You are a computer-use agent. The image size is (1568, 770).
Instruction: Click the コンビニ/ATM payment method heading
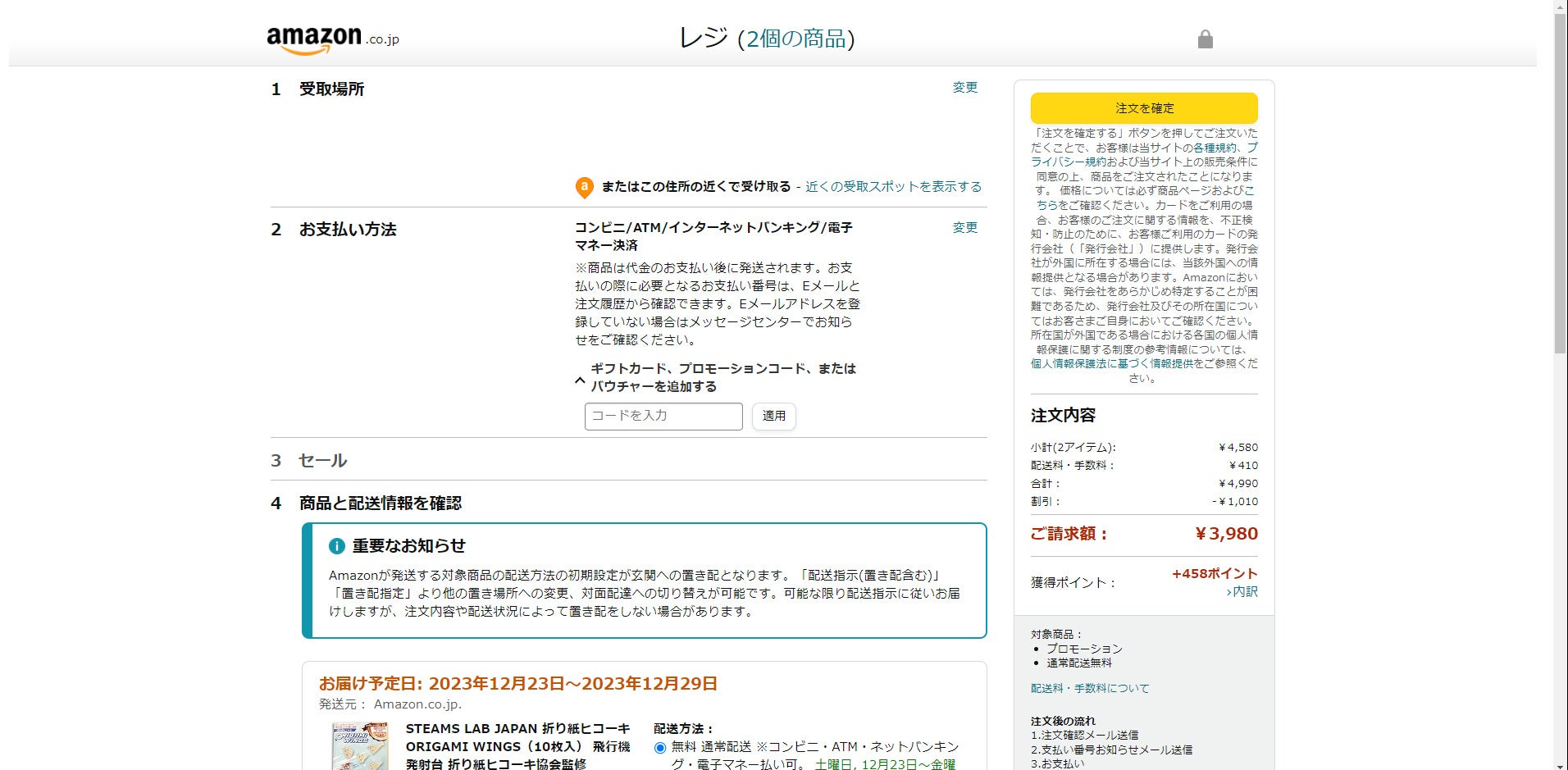click(x=713, y=236)
